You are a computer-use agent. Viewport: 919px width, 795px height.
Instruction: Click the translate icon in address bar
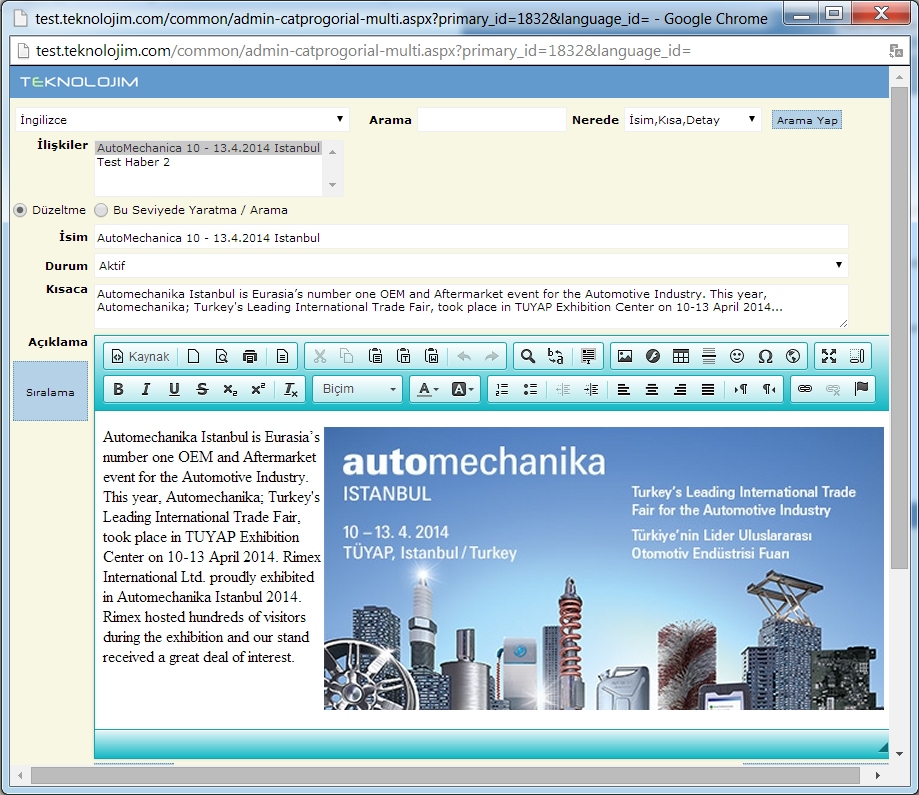(x=896, y=51)
